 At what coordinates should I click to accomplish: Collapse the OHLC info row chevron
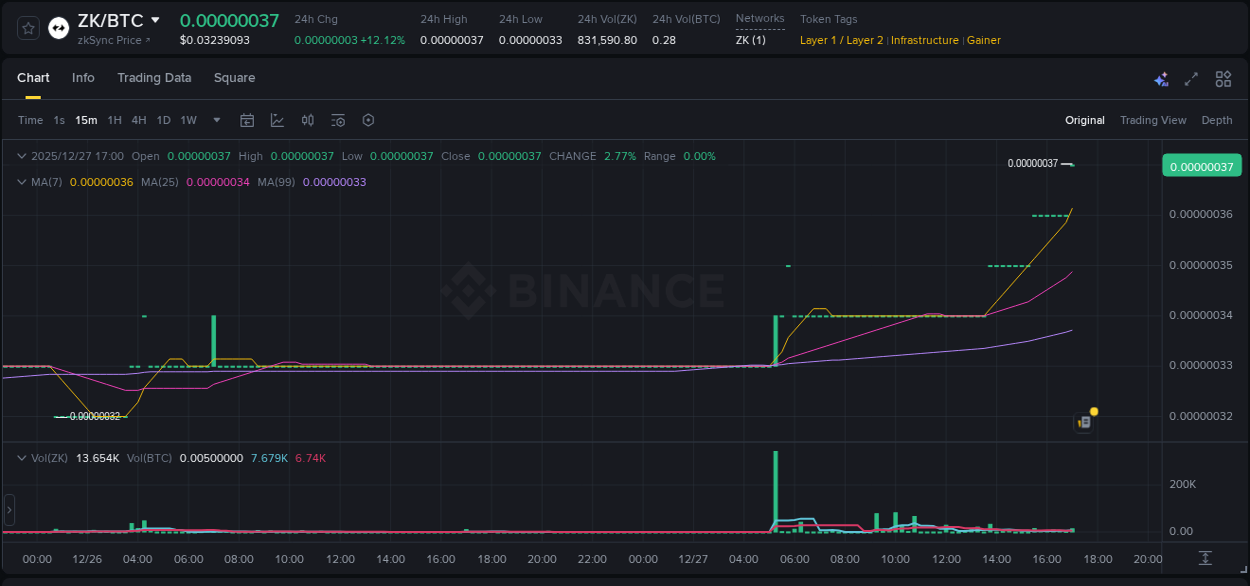point(20,156)
